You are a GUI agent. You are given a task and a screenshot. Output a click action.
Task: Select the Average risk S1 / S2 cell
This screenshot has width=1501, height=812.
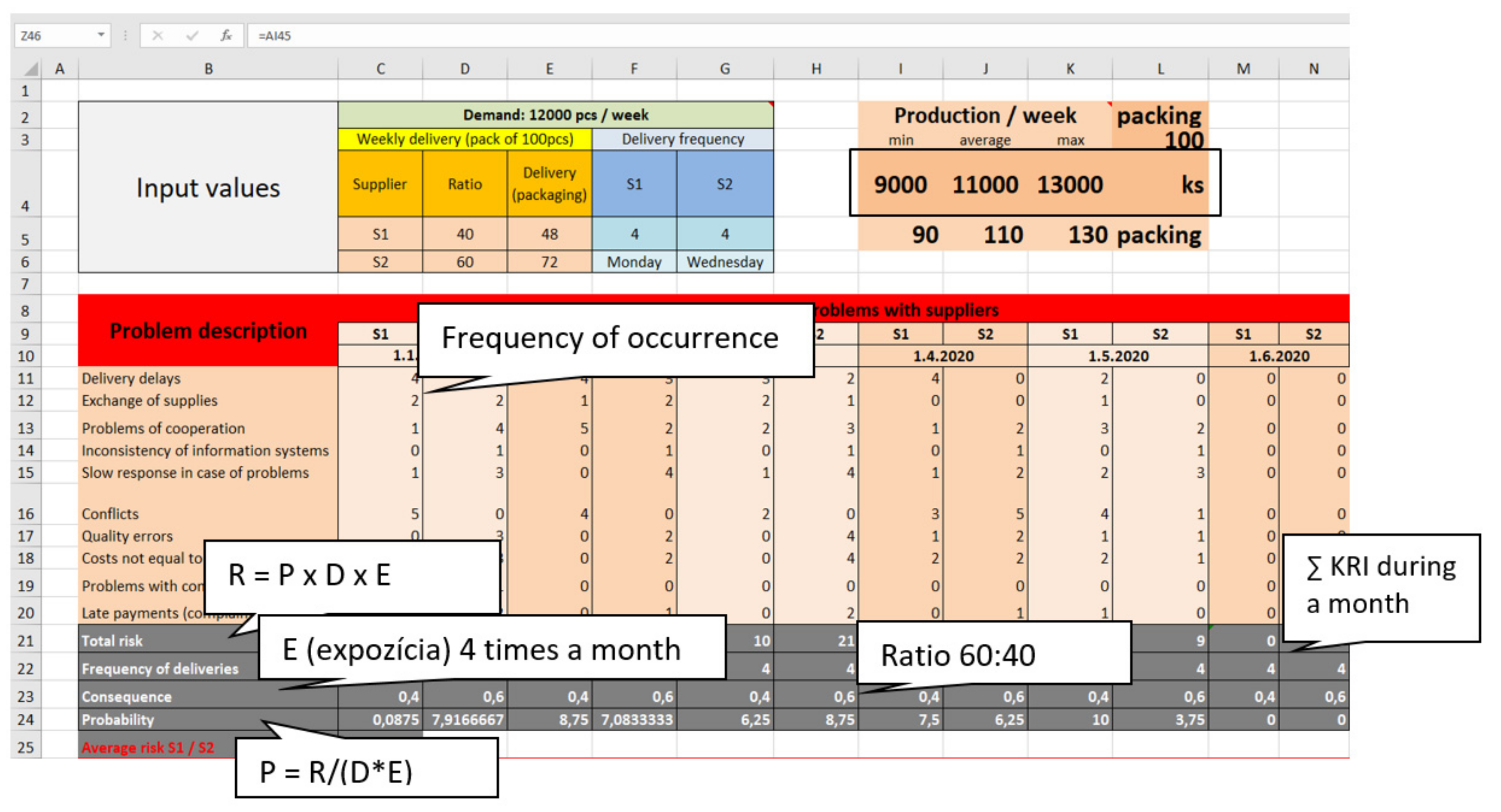[x=149, y=747]
